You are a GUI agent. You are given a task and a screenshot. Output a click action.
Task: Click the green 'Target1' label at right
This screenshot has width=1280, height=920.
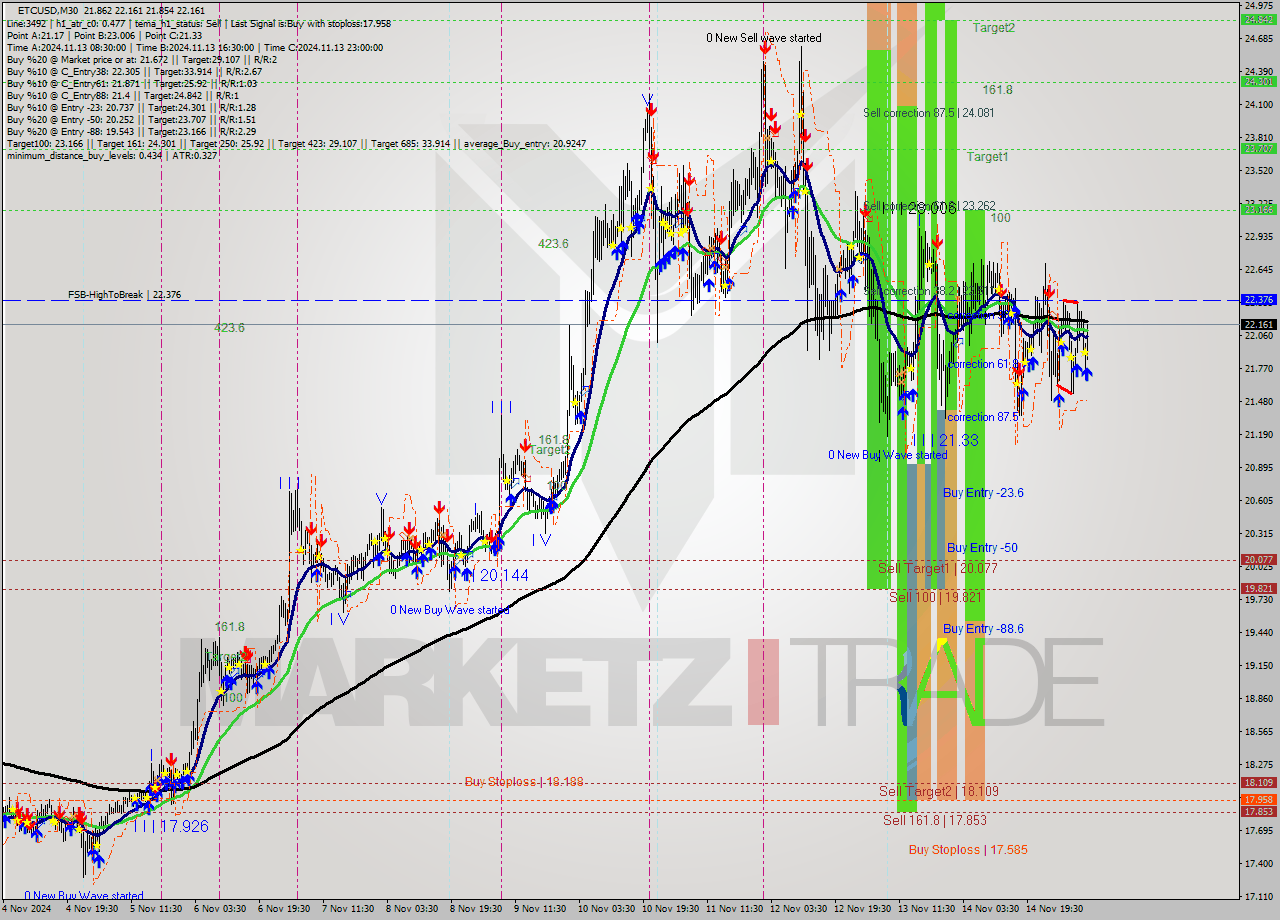(x=987, y=157)
